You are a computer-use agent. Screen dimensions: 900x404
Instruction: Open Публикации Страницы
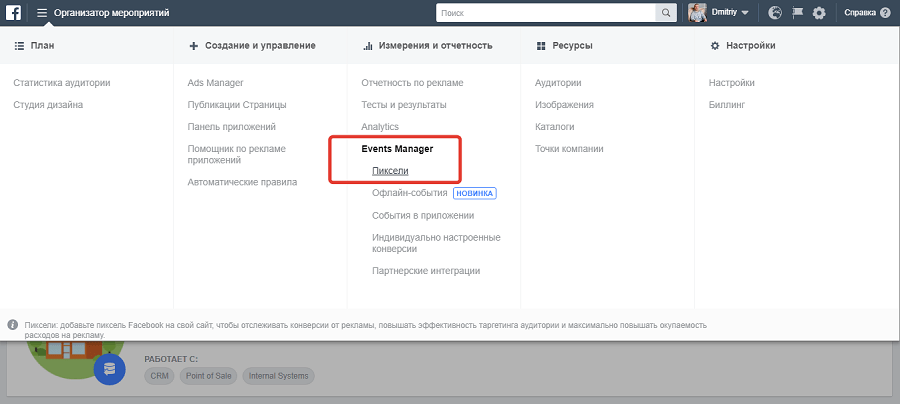coord(237,104)
